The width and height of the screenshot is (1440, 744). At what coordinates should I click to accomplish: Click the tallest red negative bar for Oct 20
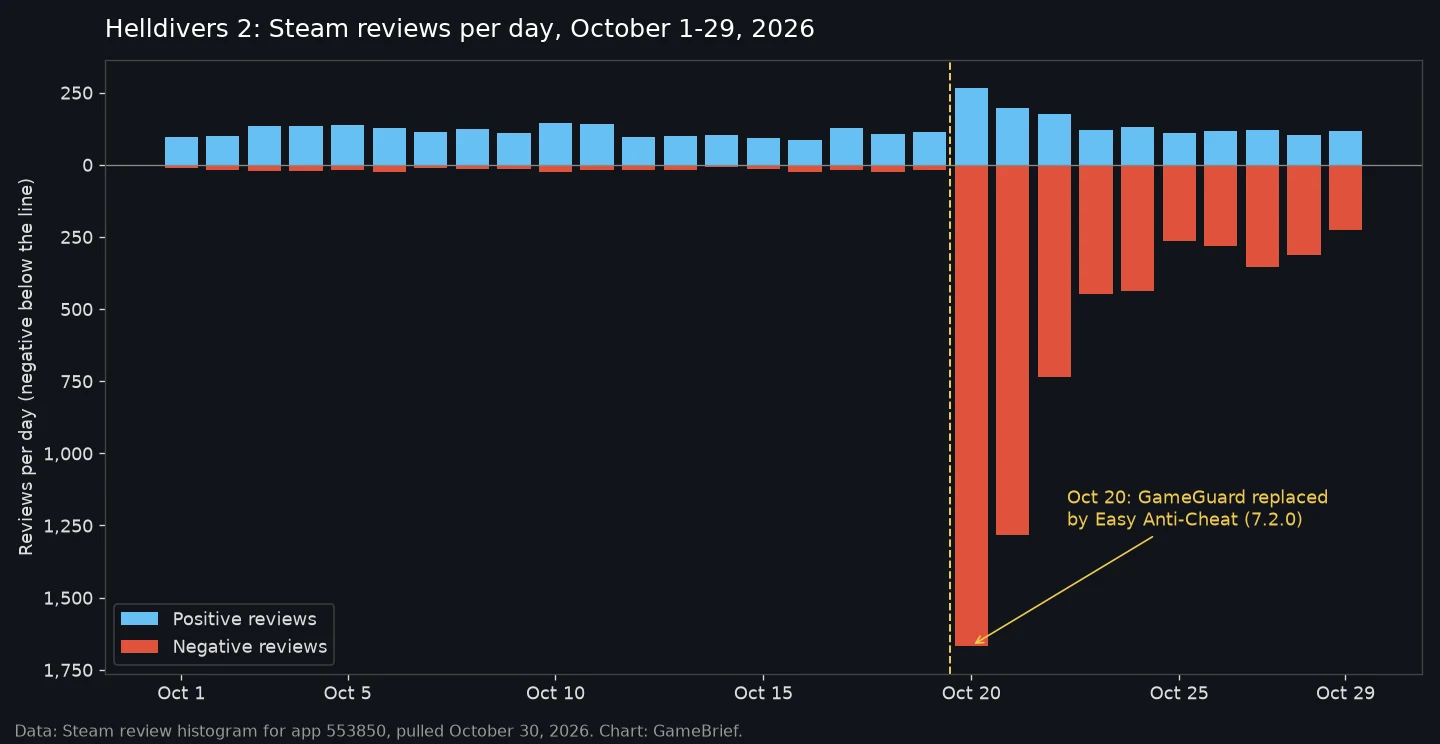(971, 405)
